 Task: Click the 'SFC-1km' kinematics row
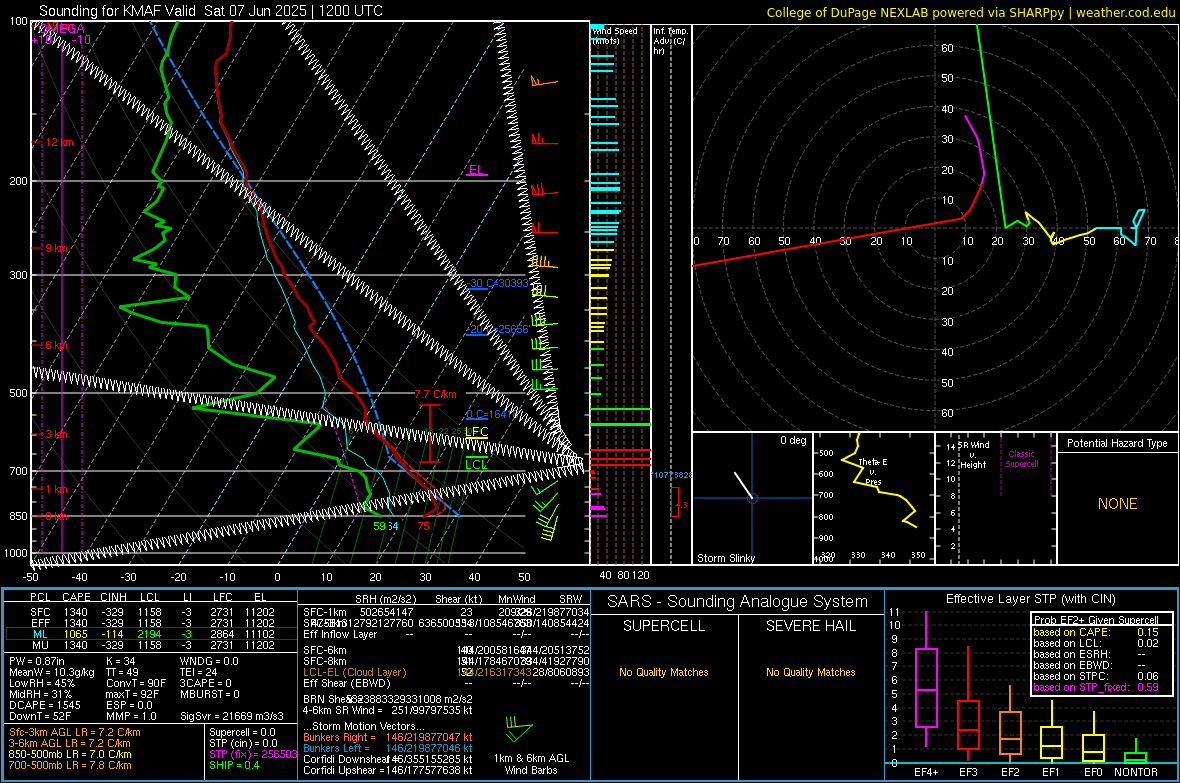[446, 612]
